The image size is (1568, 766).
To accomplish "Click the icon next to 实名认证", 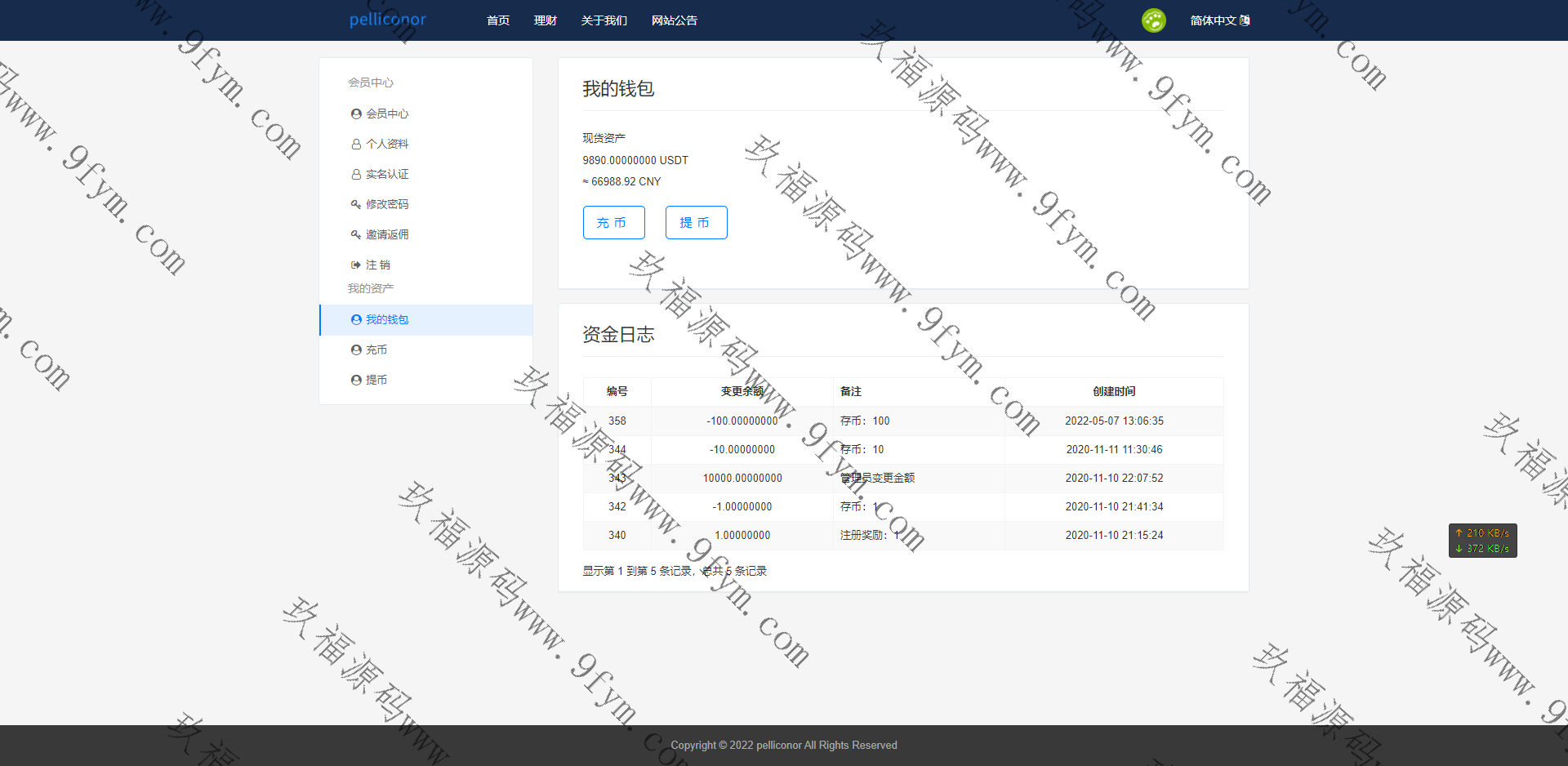I will [x=356, y=174].
